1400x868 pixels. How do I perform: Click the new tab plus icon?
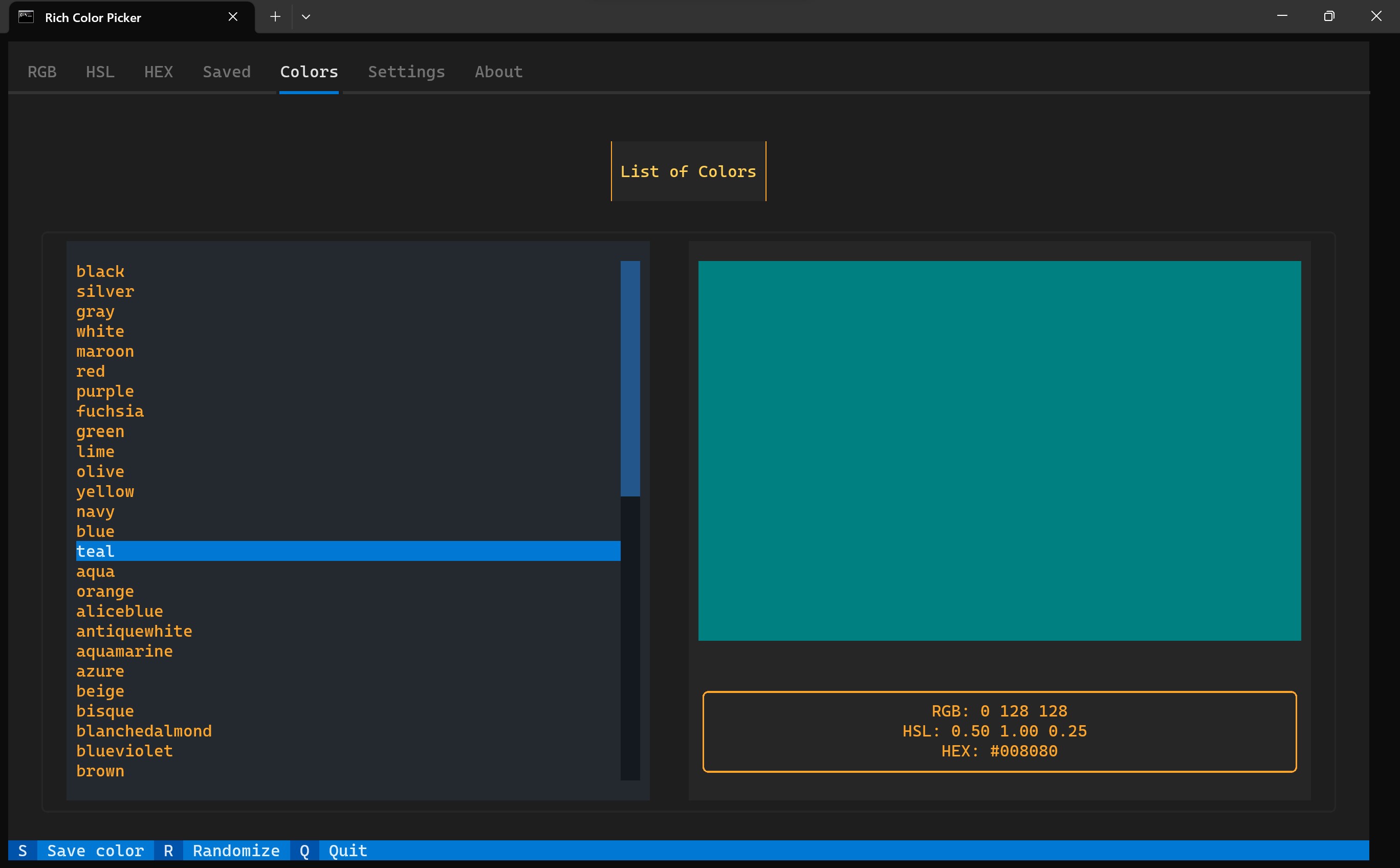click(275, 17)
